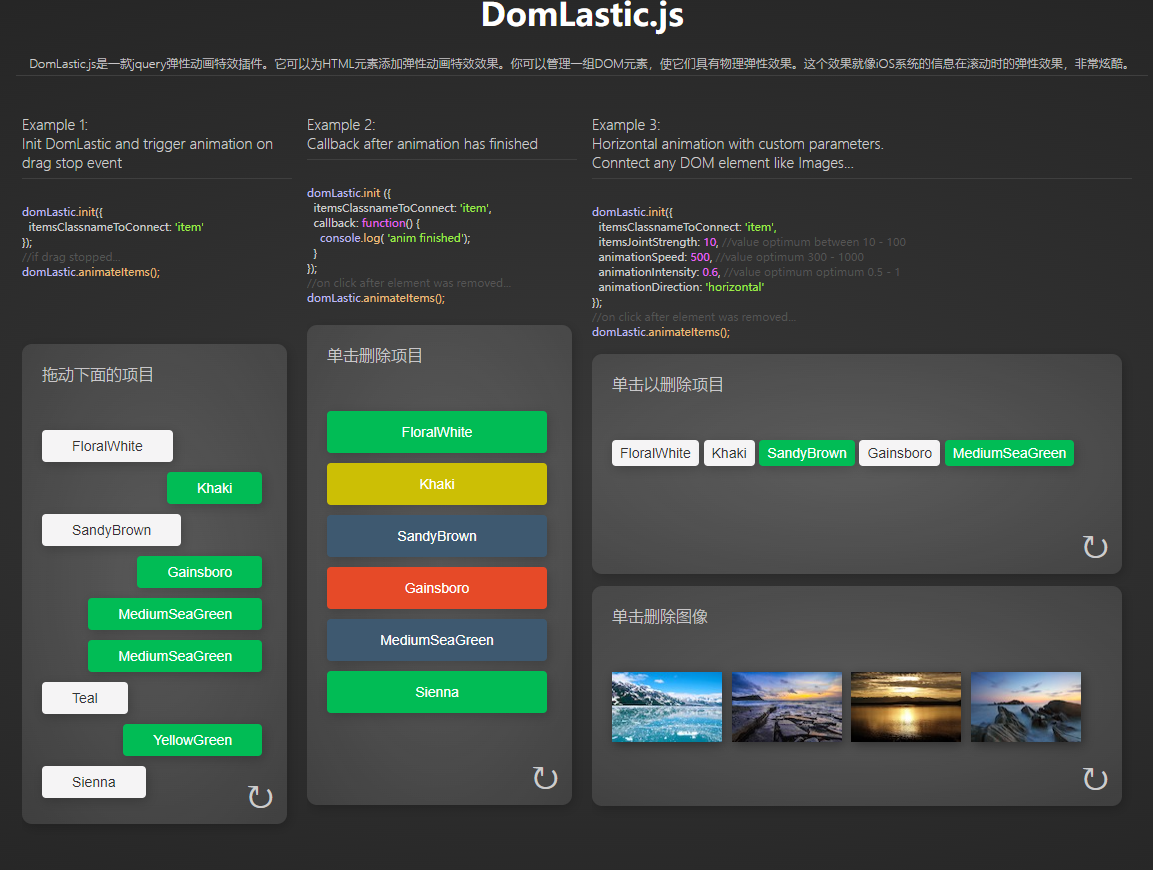
Task: Click the reset icon in the 单击删除项目 panel
Action: [545, 777]
